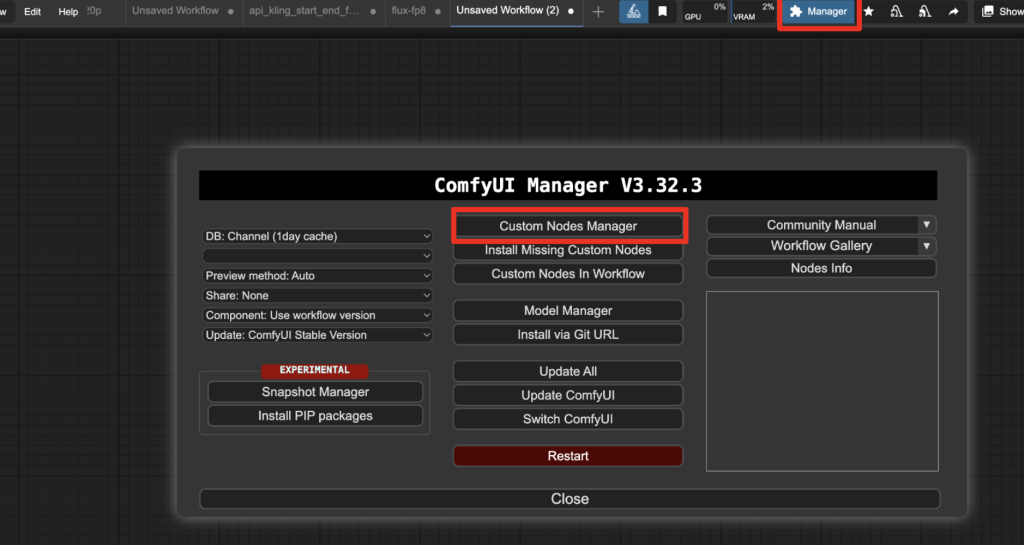
Task: Open the empty dropdown below DB channel
Action: coord(317,256)
